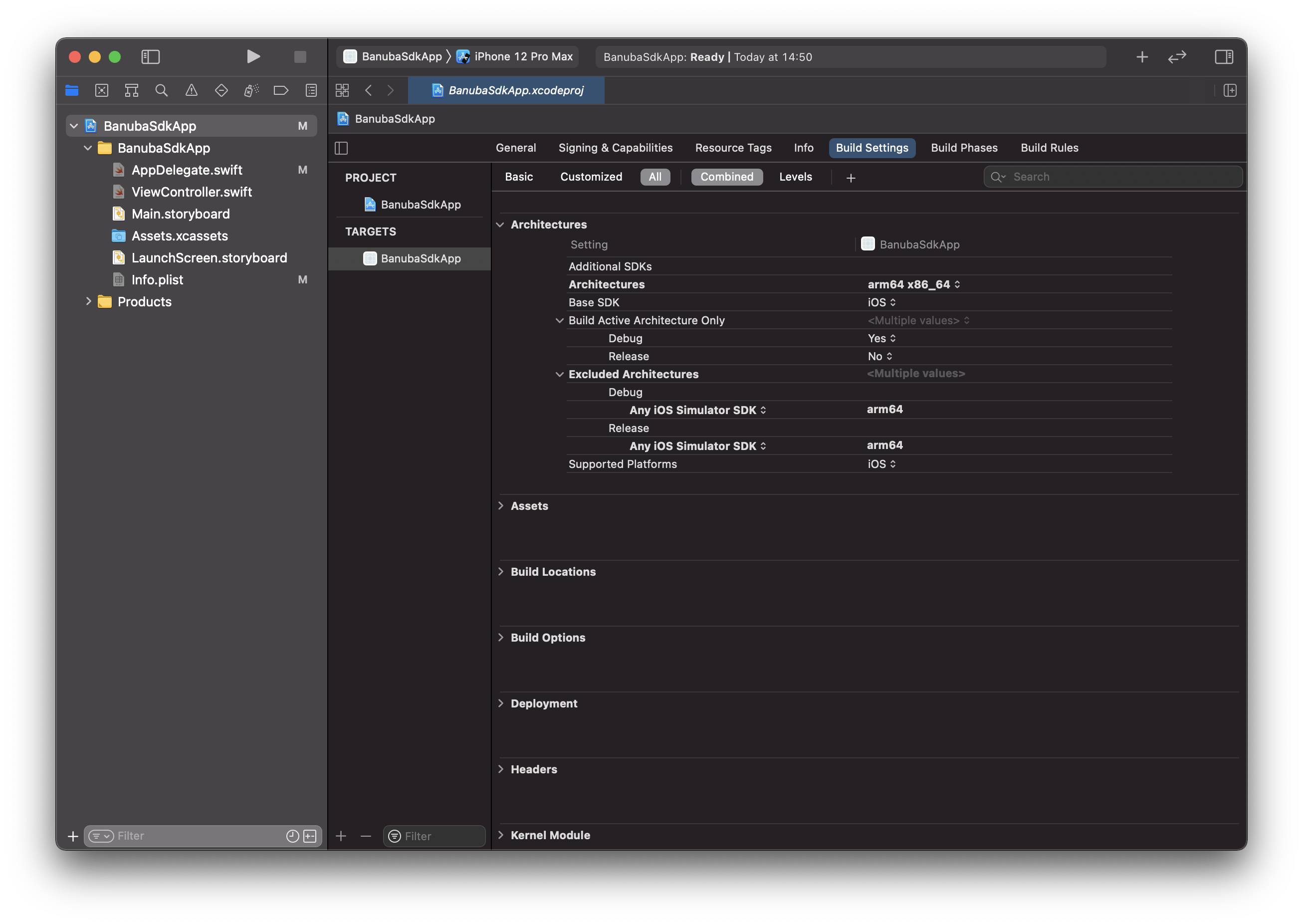
Task: Show the Test navigator
Action: 221,90
